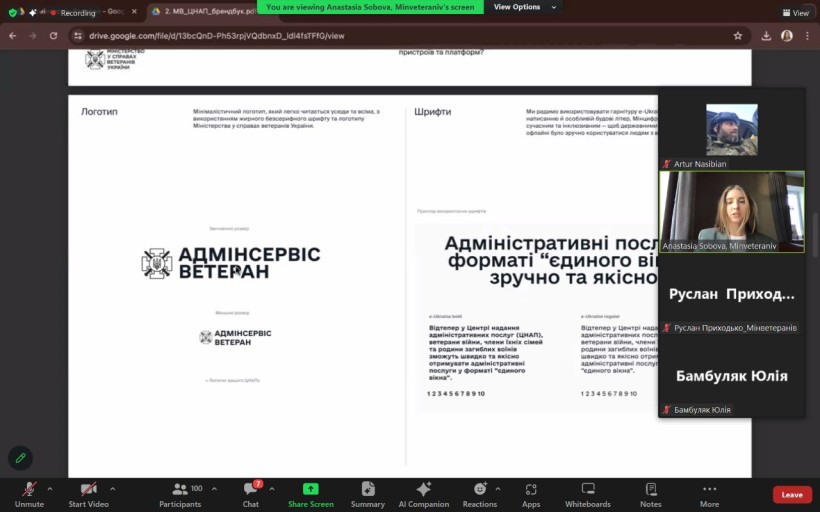Expand participants options caret
The image size is (820, 512).
coord(214,489)
